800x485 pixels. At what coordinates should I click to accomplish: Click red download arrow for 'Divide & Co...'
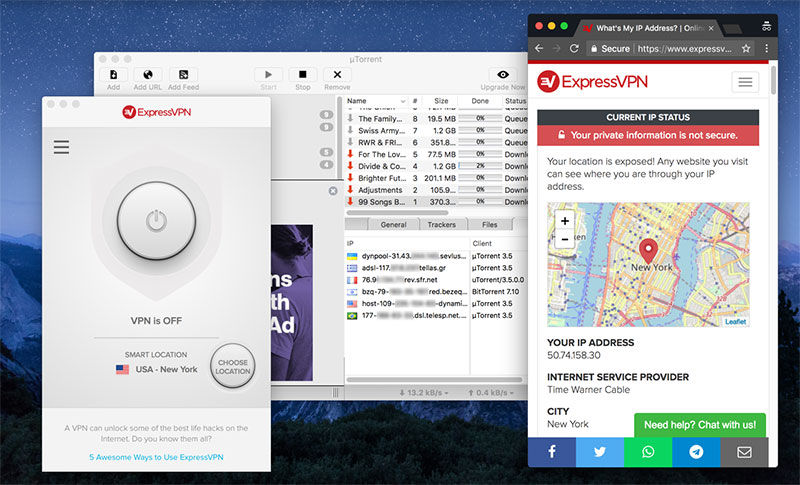pos(351,166)
